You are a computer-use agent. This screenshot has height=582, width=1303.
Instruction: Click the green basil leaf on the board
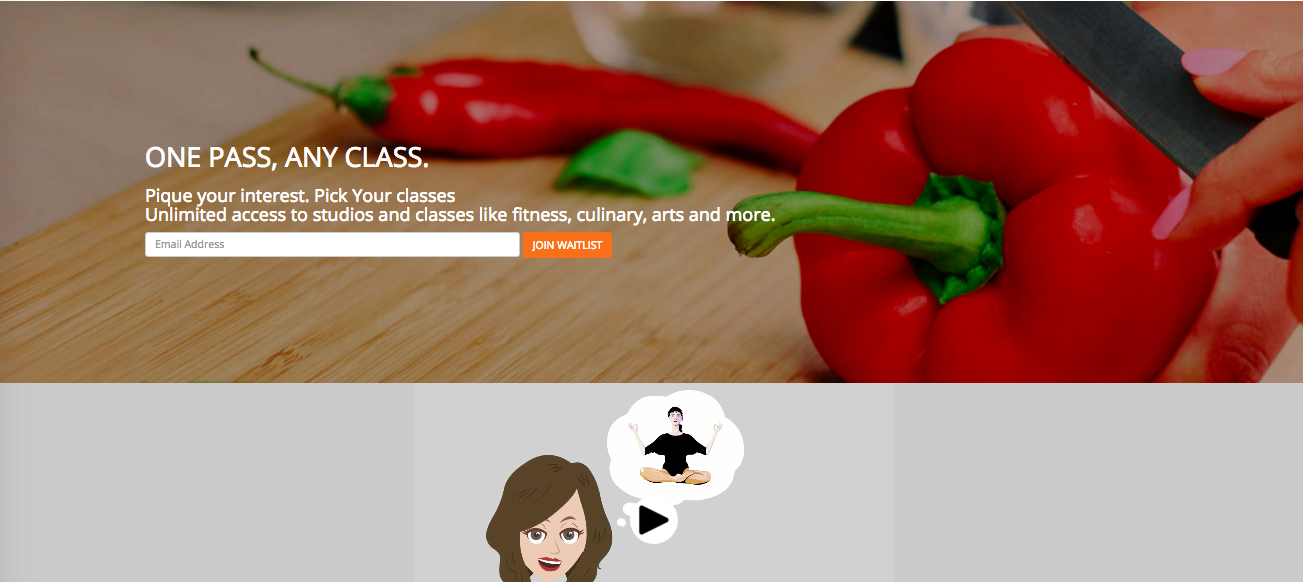click(628, 167)
